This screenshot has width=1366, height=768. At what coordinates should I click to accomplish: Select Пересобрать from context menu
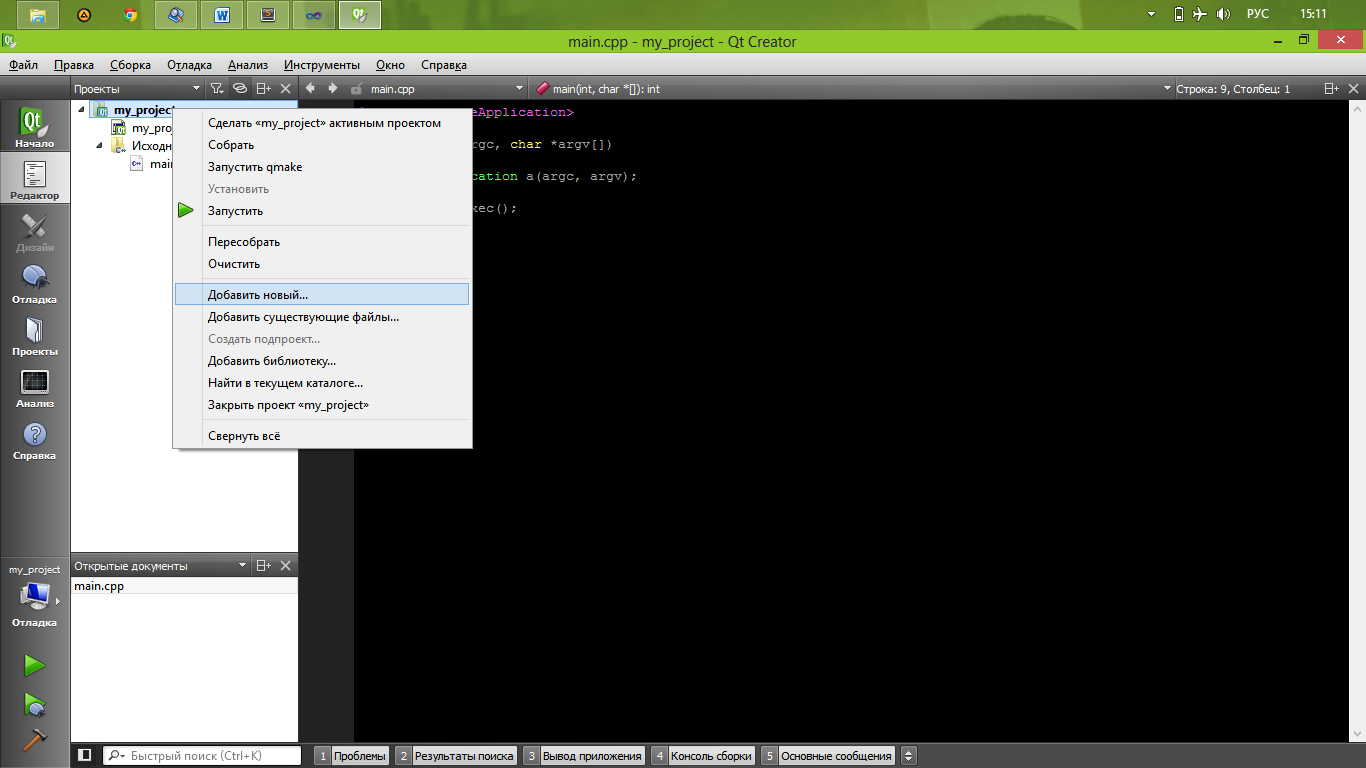pyautogui.click(x=321, y=242)
